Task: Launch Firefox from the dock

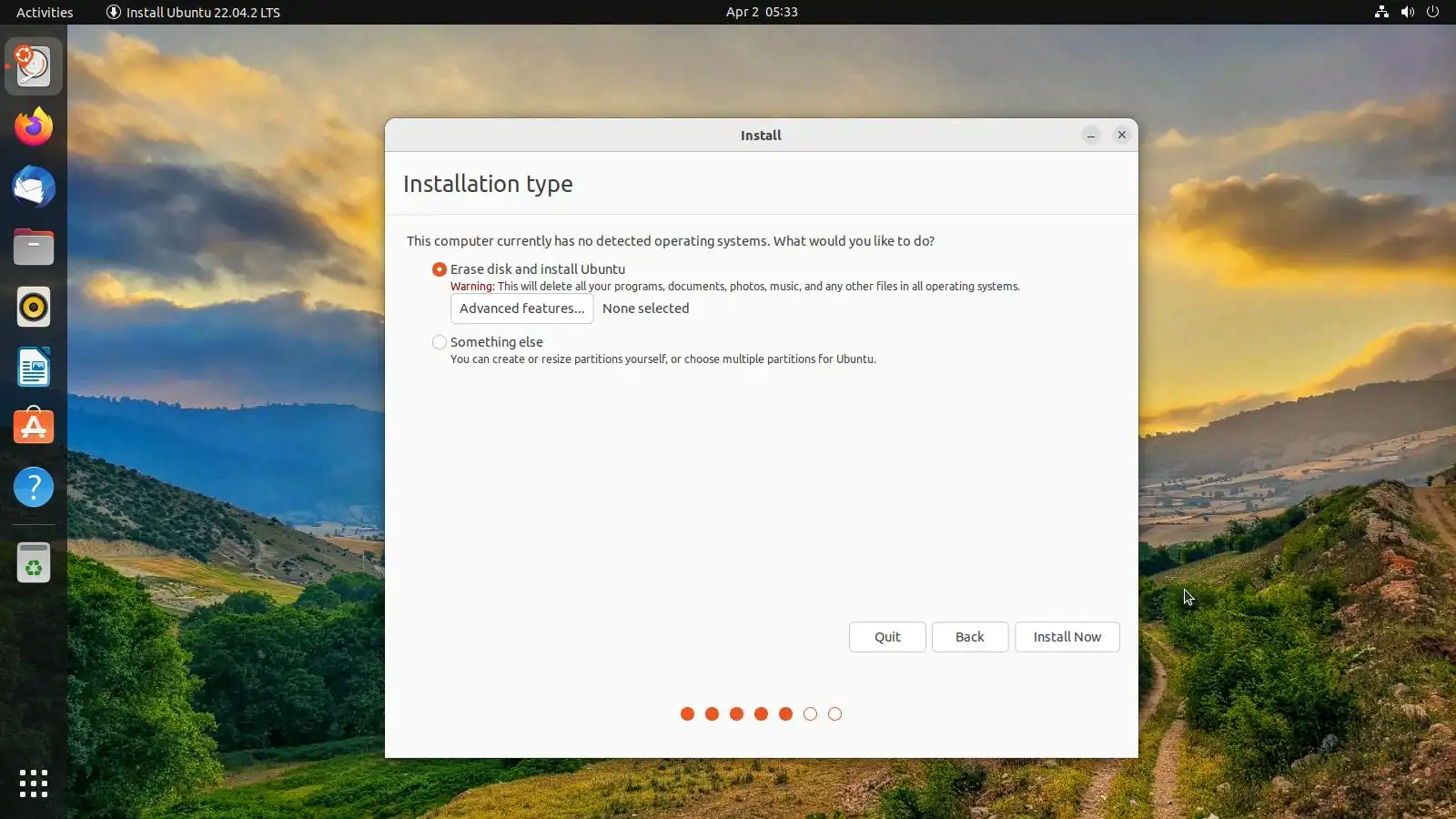Action: [x=34, y=126]
